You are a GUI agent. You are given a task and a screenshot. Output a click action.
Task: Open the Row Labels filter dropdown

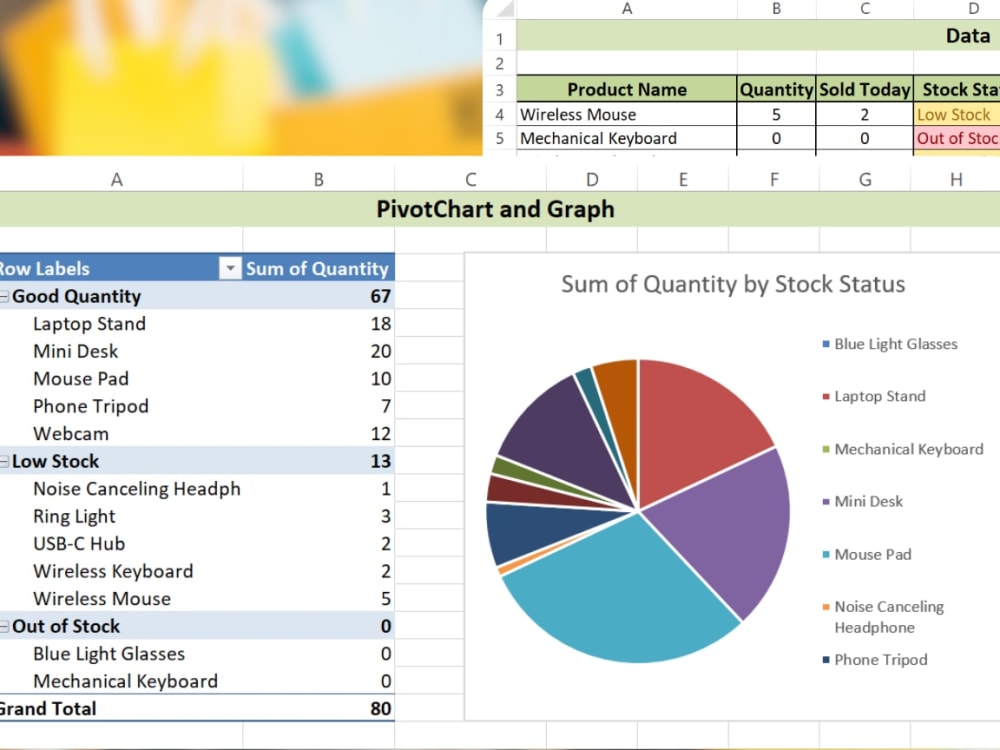click(230, 268)
